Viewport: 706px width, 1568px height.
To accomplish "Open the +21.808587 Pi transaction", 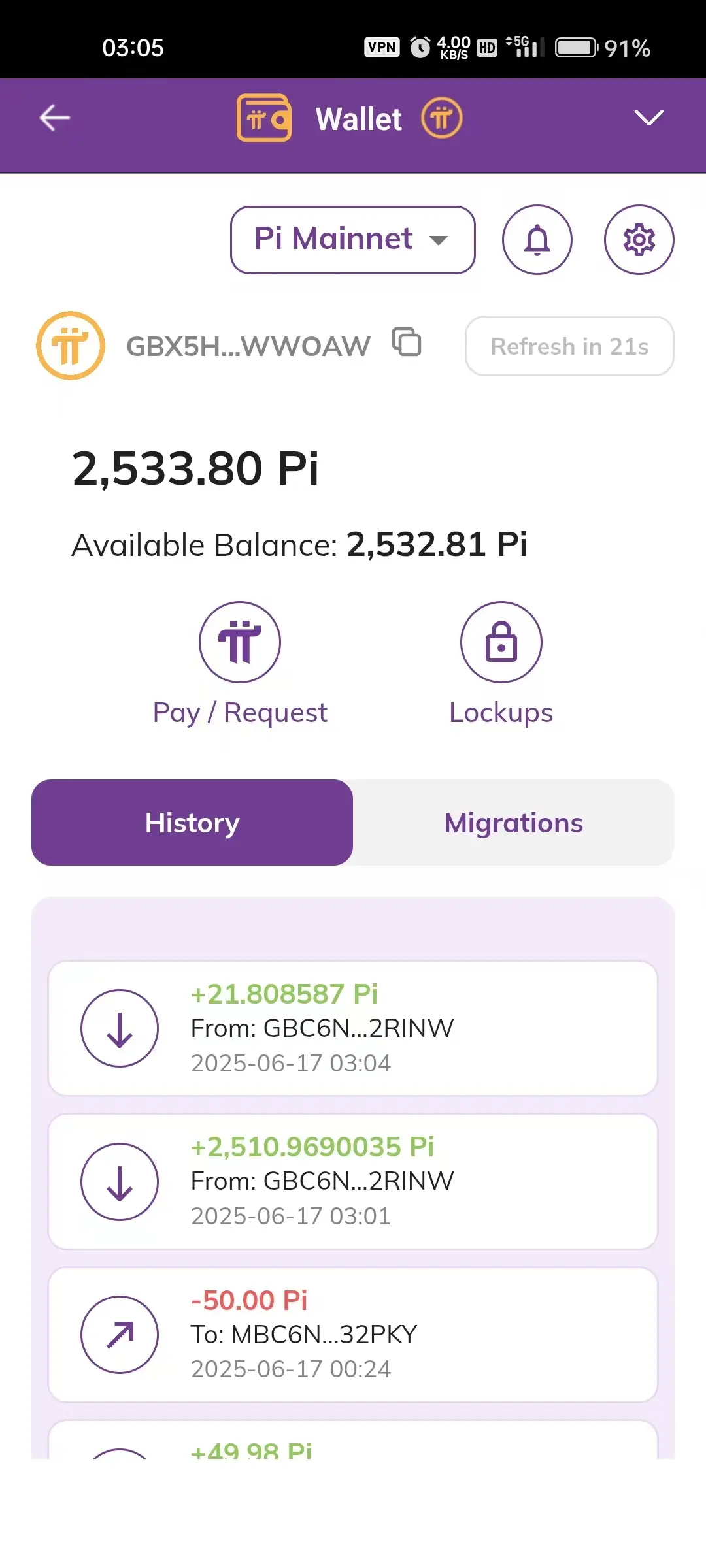I will coord(353,1028).
